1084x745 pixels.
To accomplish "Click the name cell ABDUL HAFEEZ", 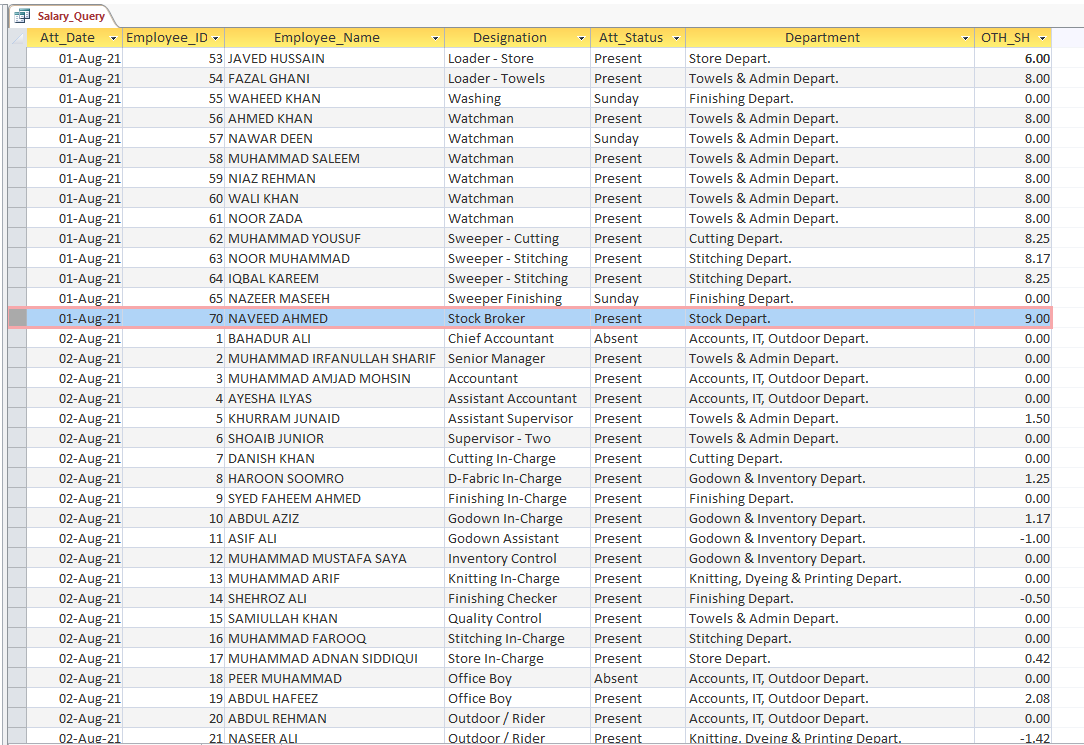I will [335, 699].
